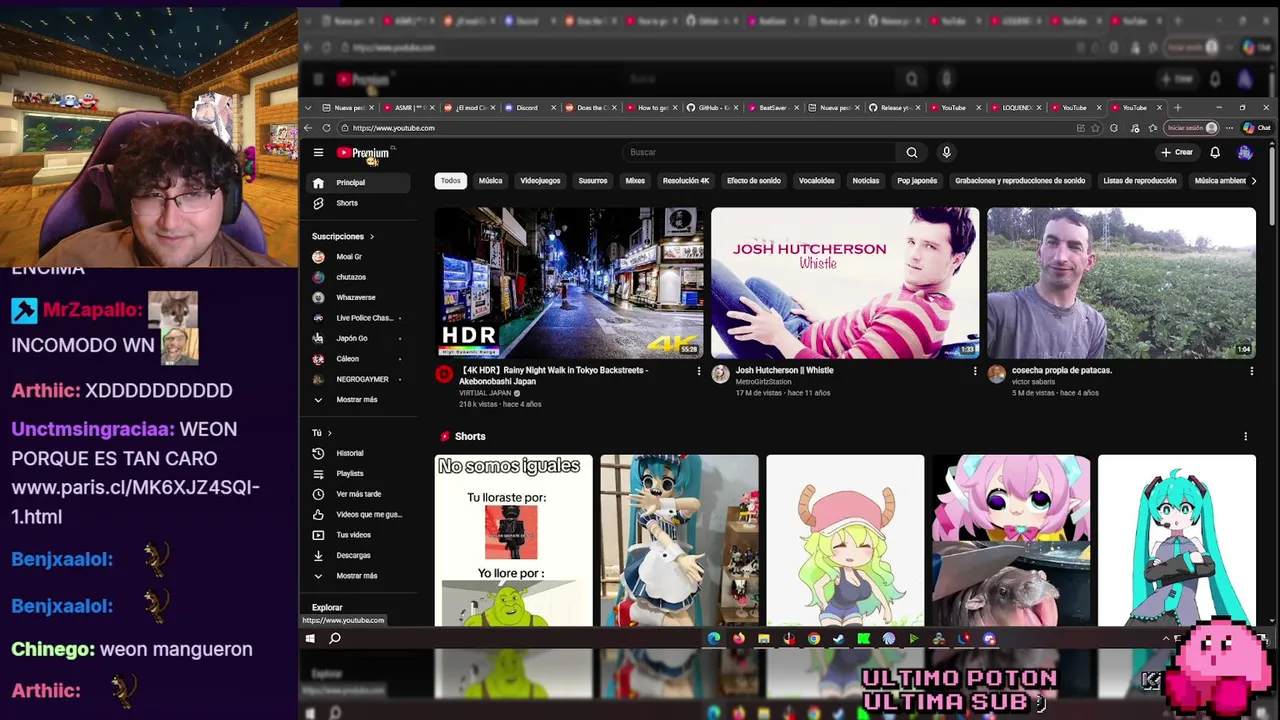Open File Explorer from the taskbar

click(x=764, y=638)
